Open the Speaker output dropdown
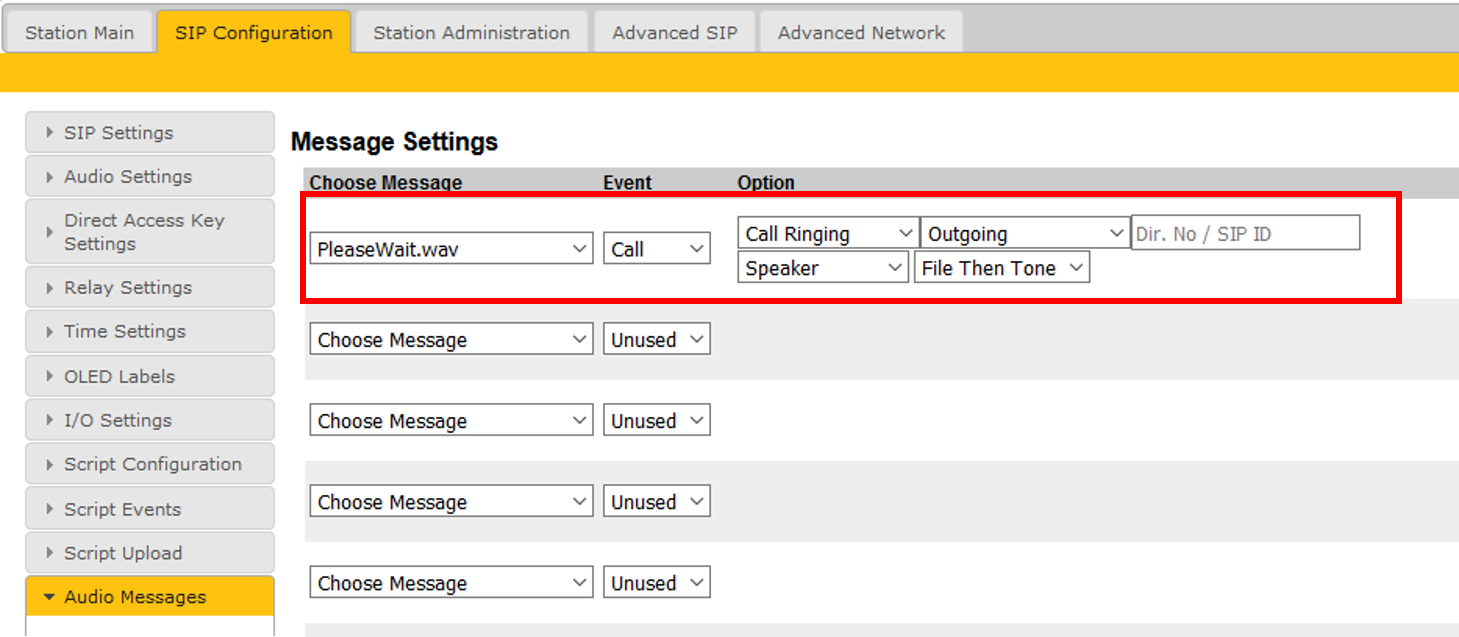The width and height of the screenshot is (1459, 637). tap(823, 268)
